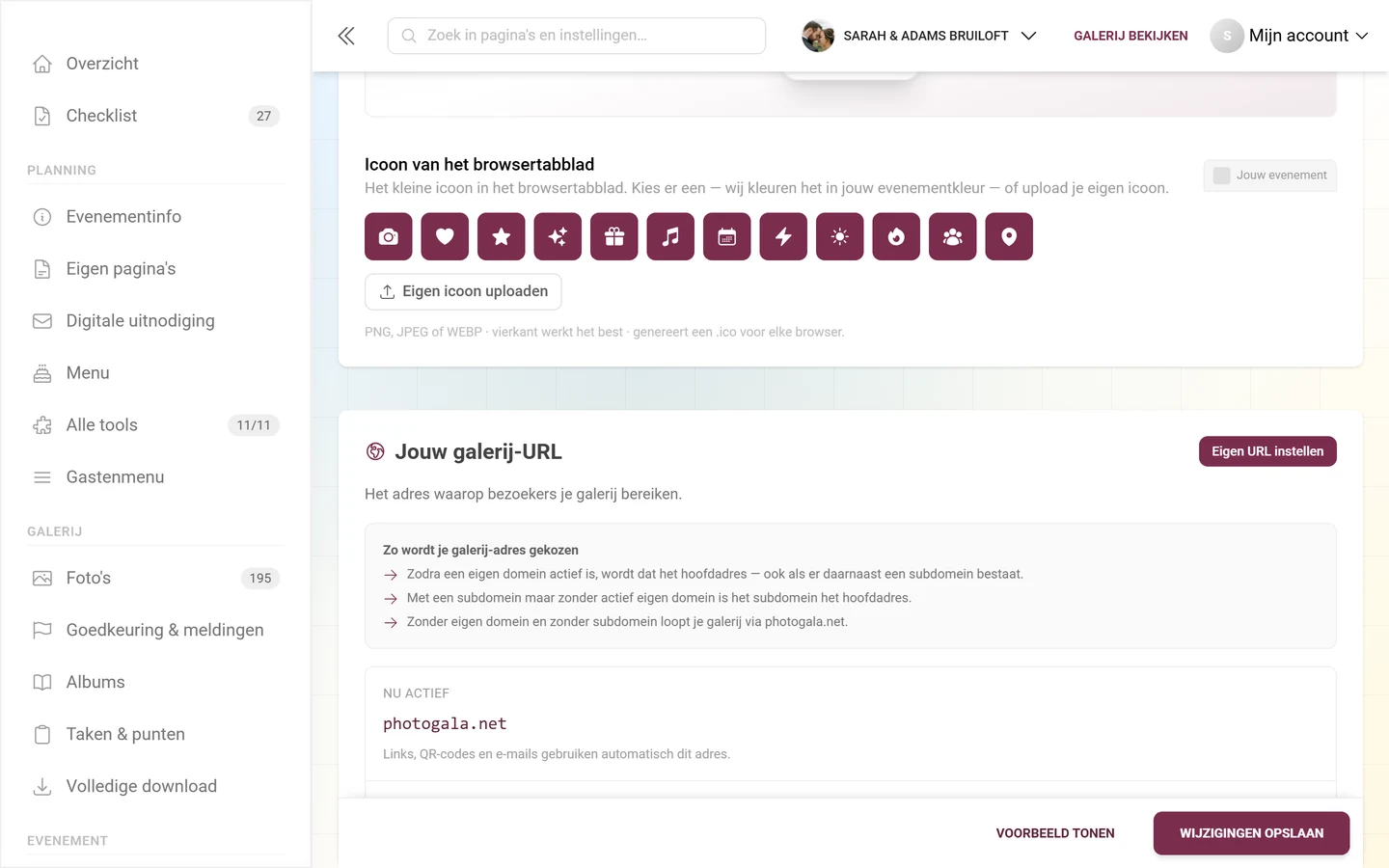Click the 27 checklist badge
Image resolution: width=1389 pixels, height=868 pixels.
coord(264,116)
